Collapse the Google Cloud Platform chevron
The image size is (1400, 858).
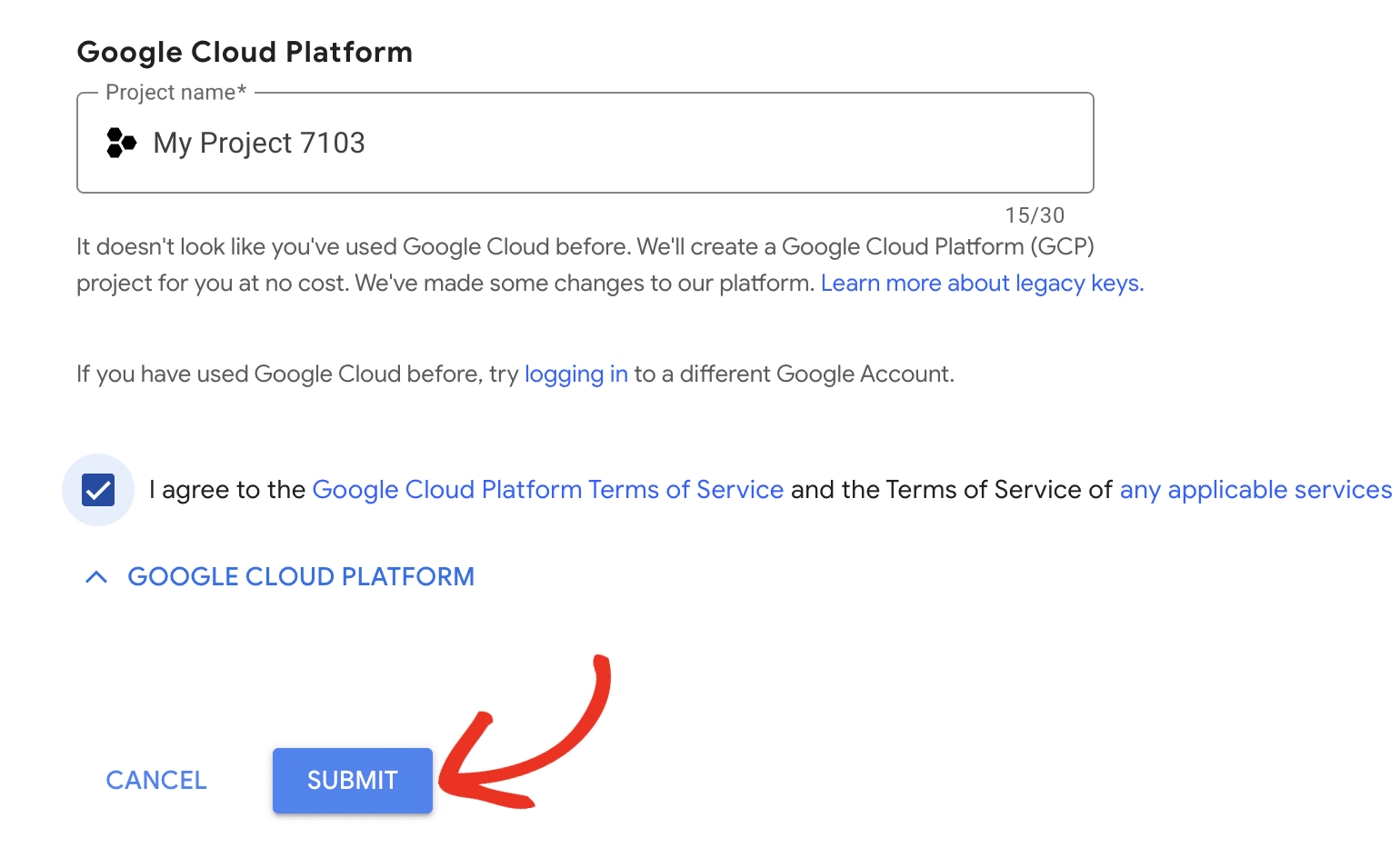click(x=96, y=577)
